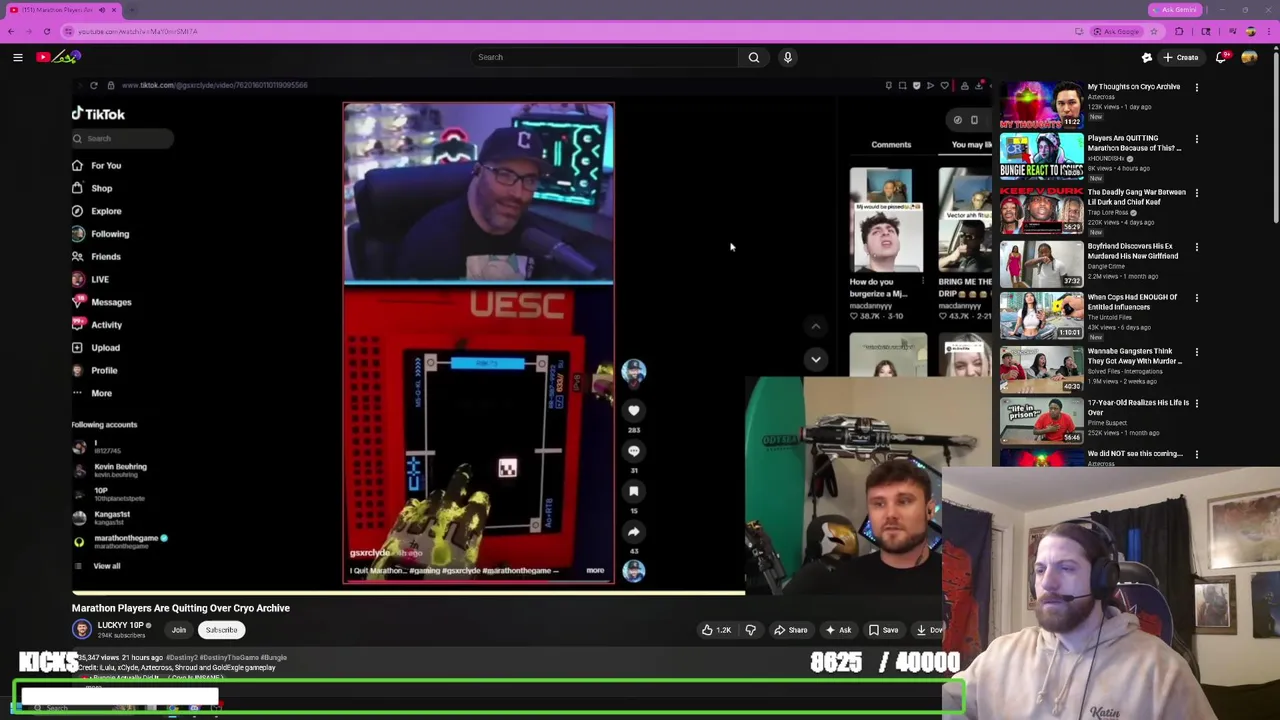Screen dimensions: 1280x720
Task: Open options for The Deadly Gang War video
Action: [1196, 192]
